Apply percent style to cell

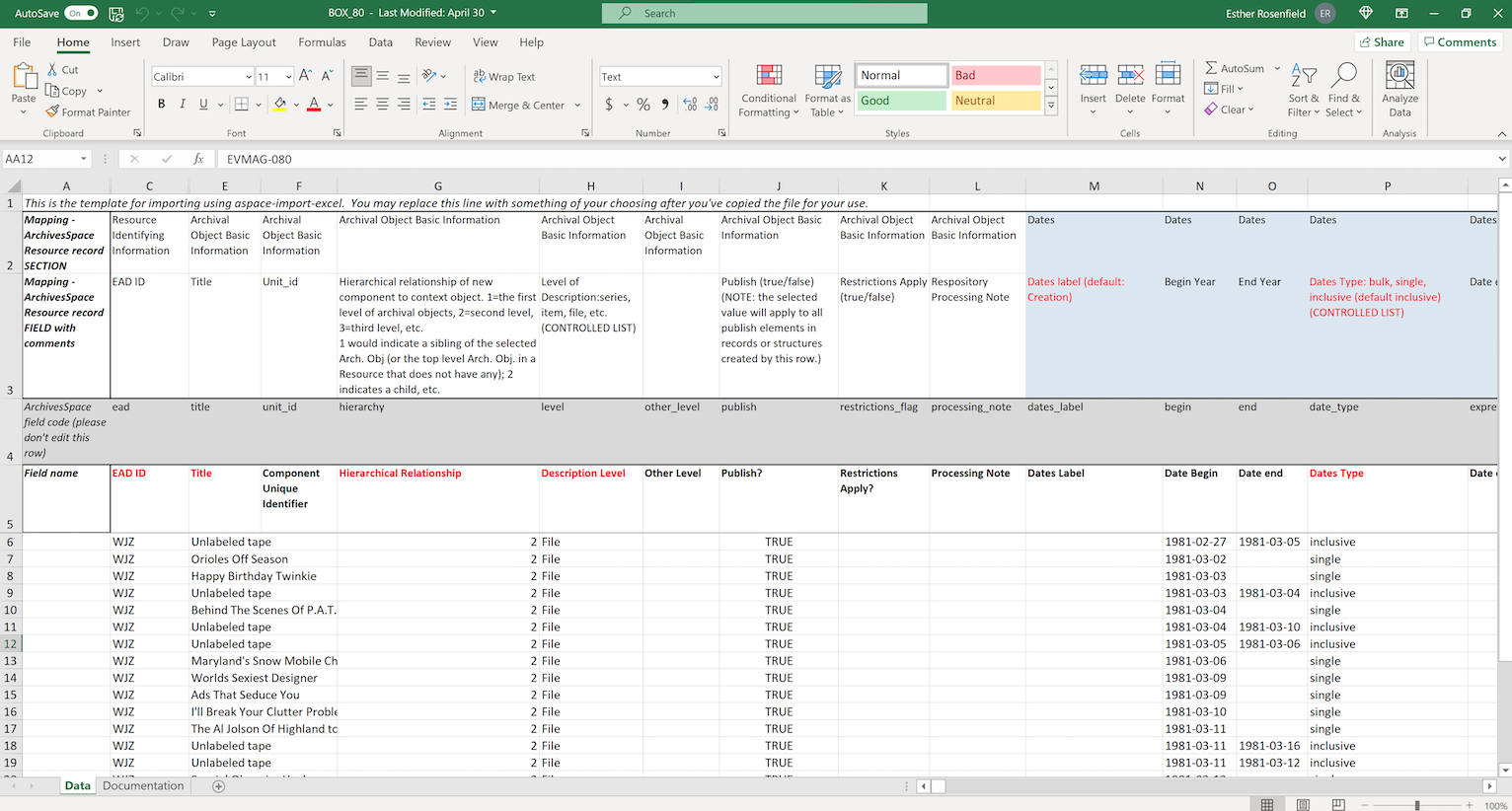pyautogui.click(x=643, y=105)
